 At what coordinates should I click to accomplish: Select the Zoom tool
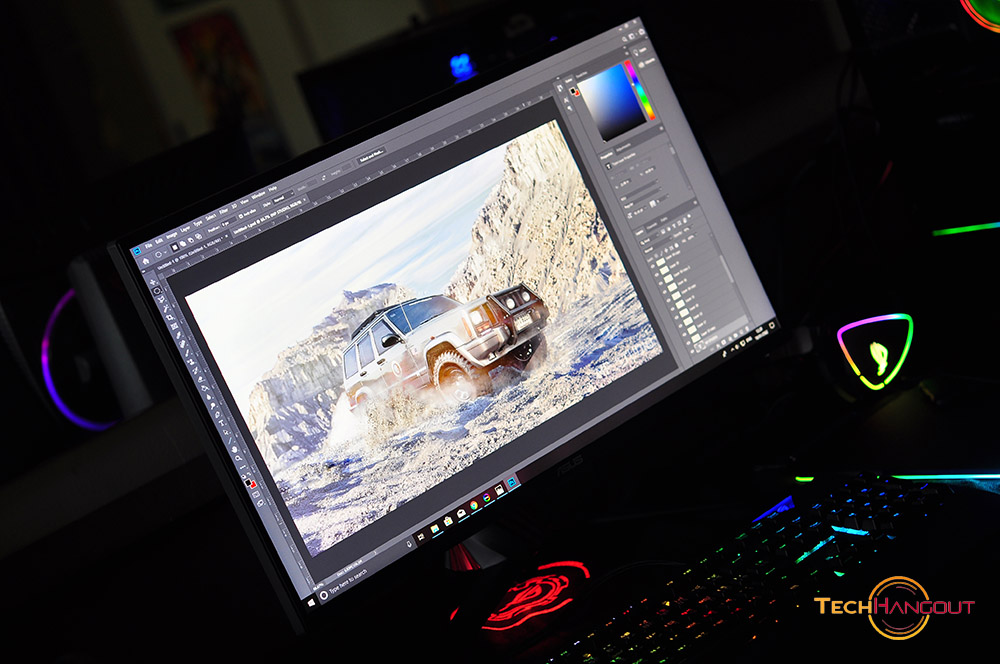[238, 459]
